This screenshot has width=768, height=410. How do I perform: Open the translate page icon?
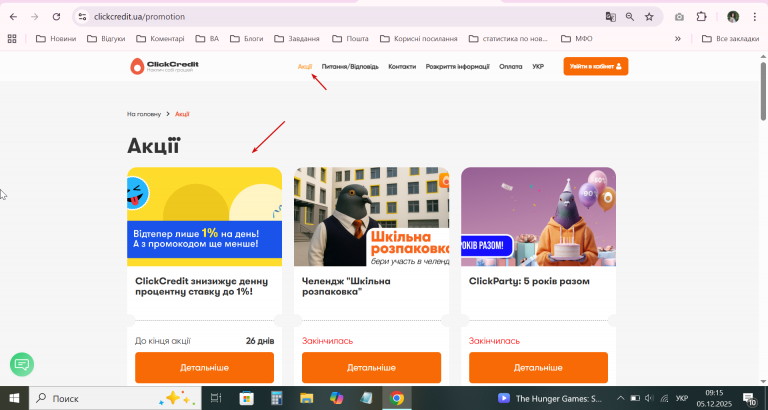coord(610,17)
